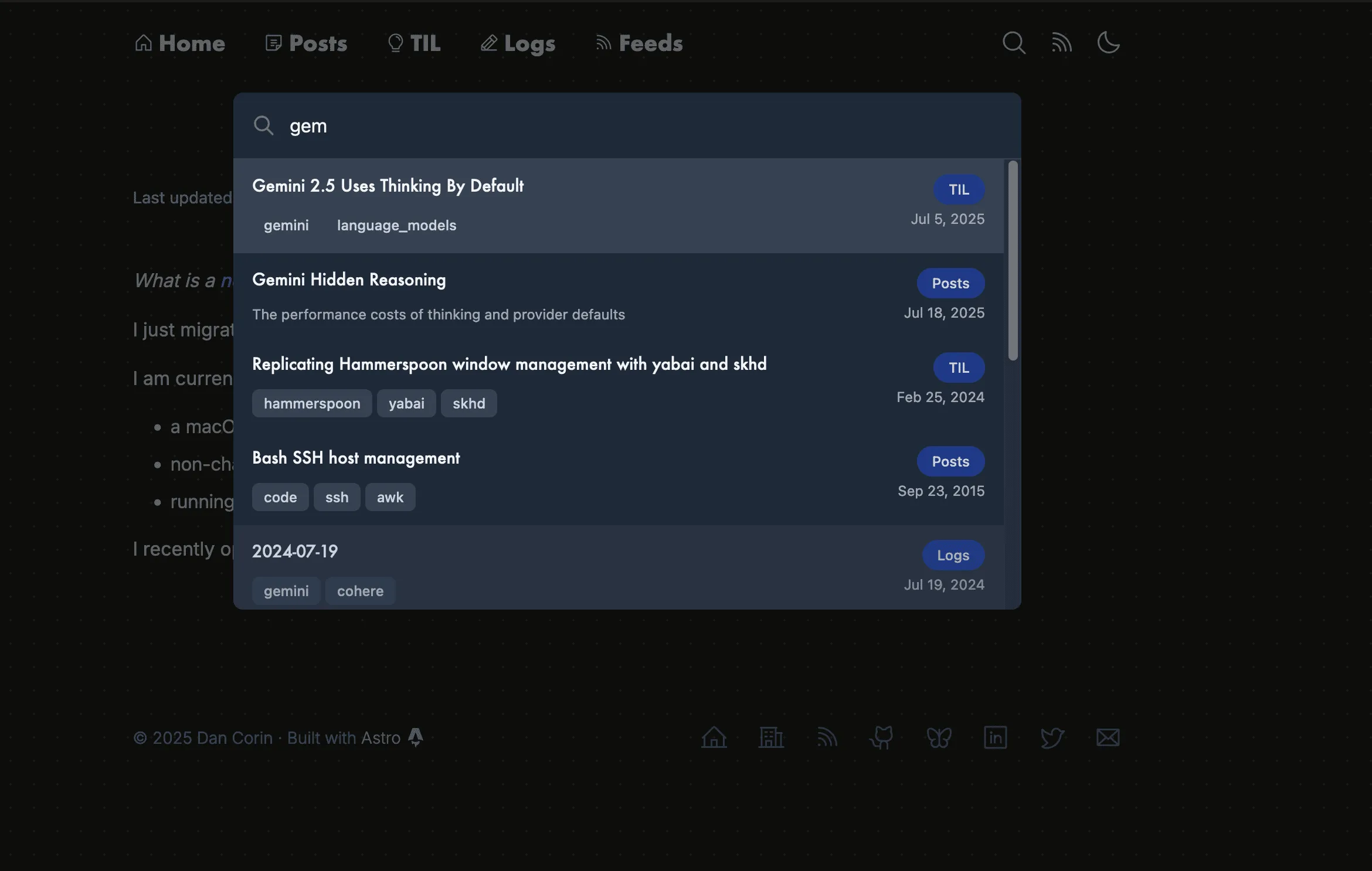1372x871 pixels.
Task: Click the LinkedIn icon in the footer
Action: (x=995, y=737)
